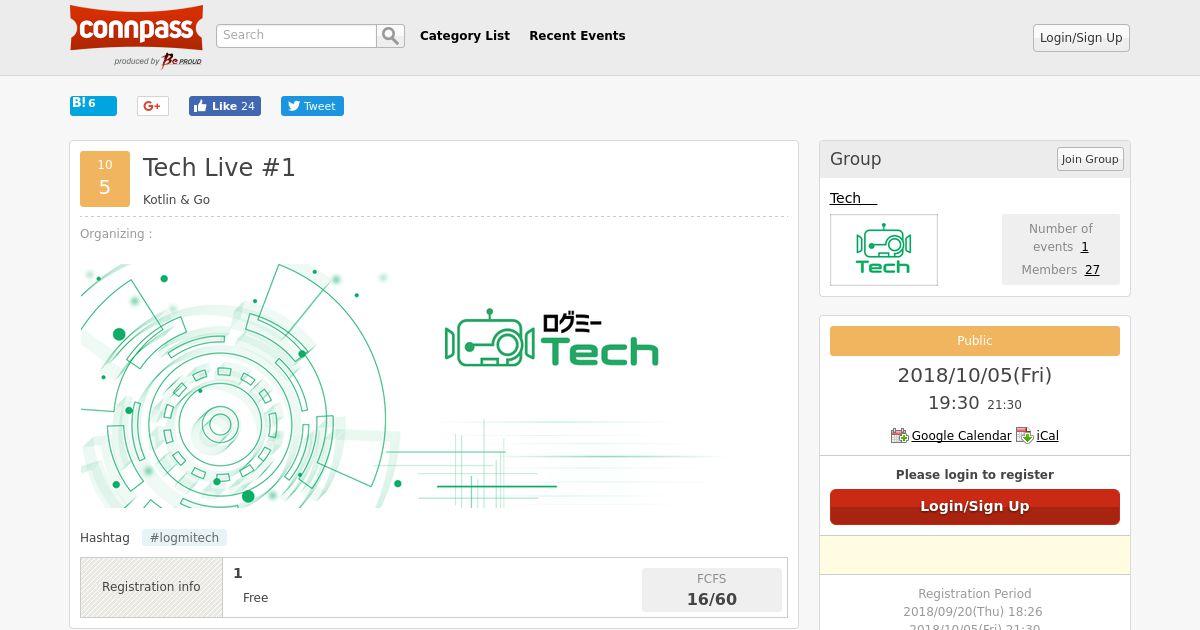The image size is (1200, 630).
Task: Like the event on Facebook
Action: click(225, 106)
